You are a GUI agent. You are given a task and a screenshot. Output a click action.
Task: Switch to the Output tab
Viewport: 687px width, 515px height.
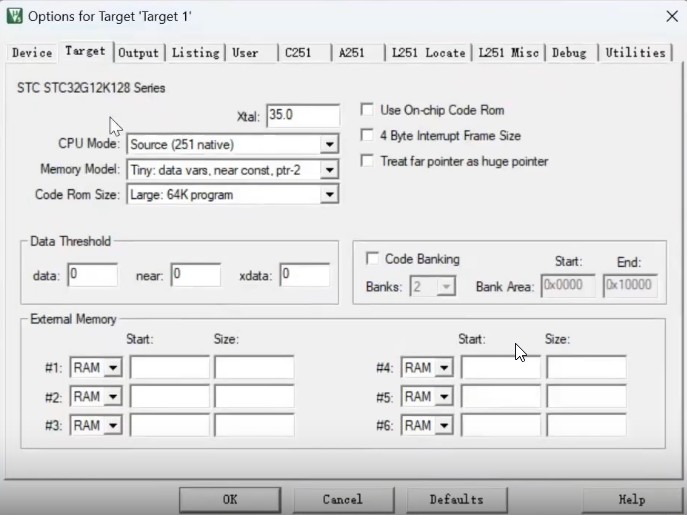point(138,53)
